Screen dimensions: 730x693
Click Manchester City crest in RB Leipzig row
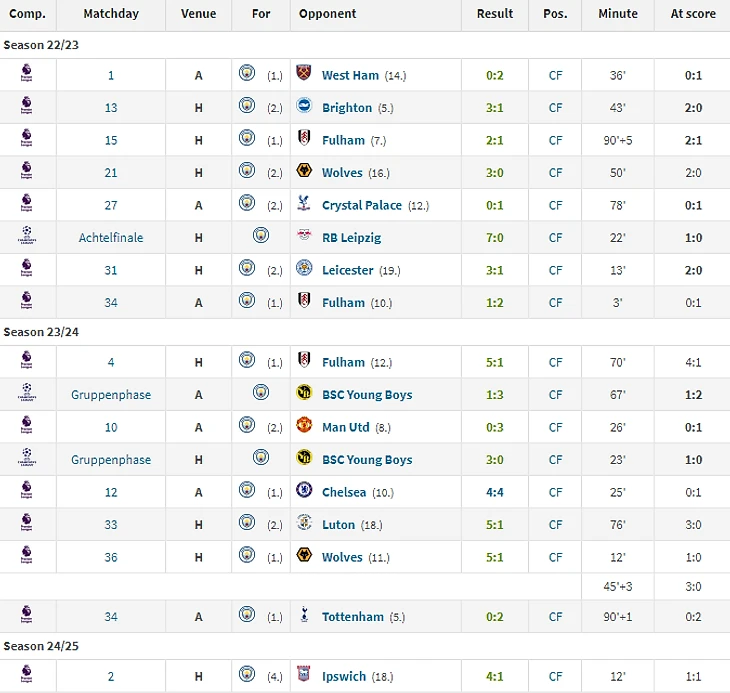coord(261,235)
